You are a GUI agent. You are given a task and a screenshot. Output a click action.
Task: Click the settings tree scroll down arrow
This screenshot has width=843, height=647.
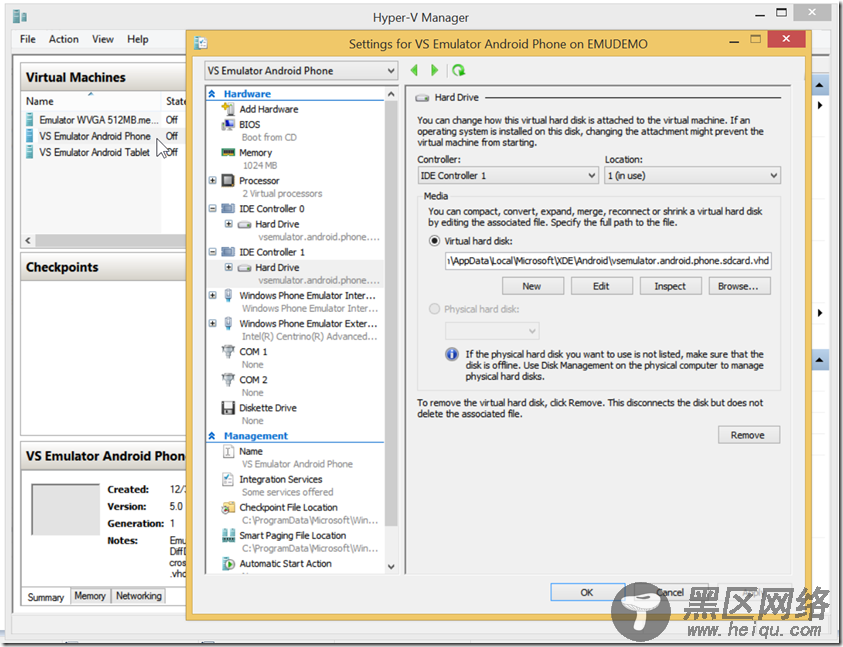[x=391, y=567]
